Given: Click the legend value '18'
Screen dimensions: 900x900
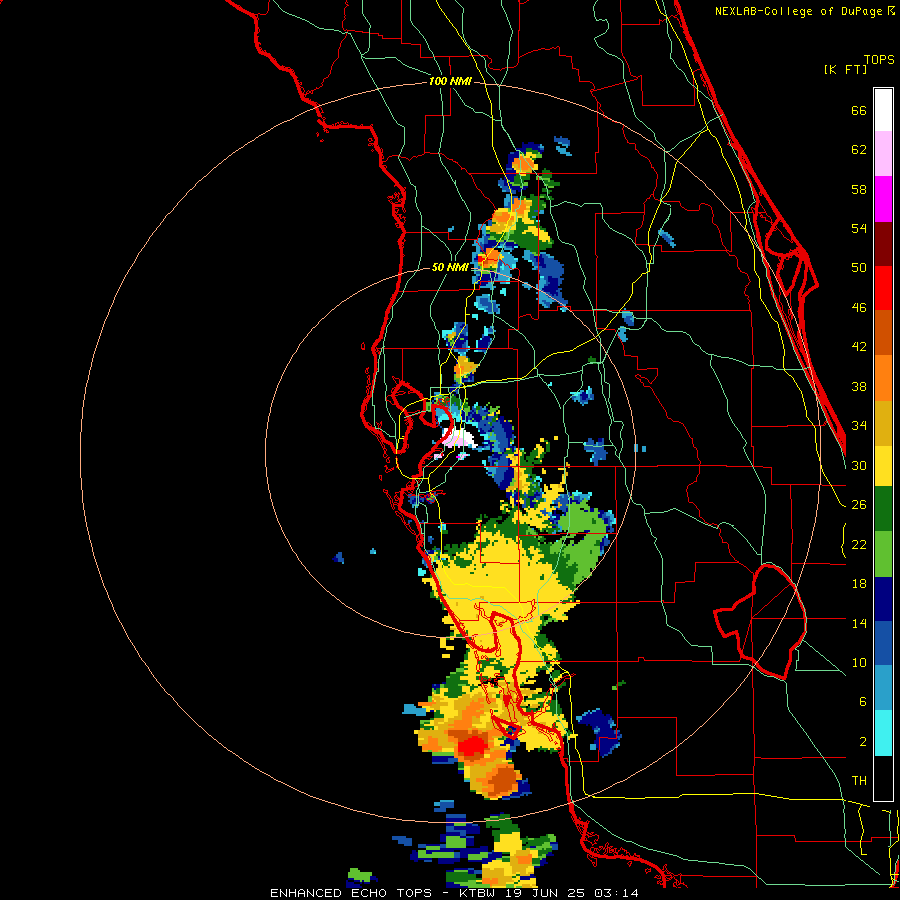Looking at the screenshot, I should (x=859, y=584).
